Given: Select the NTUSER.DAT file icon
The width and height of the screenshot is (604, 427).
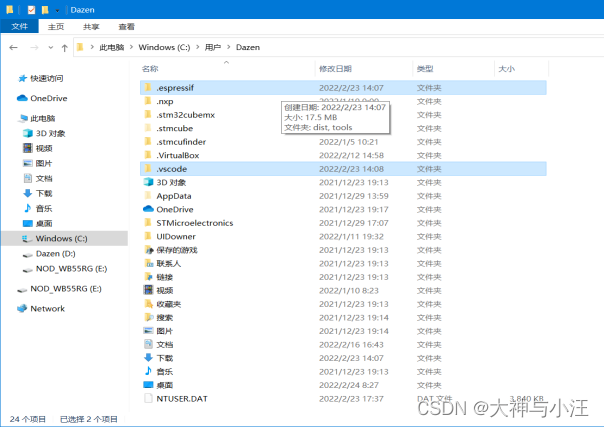Looking at the screenshot, I should tap(148, 398).
